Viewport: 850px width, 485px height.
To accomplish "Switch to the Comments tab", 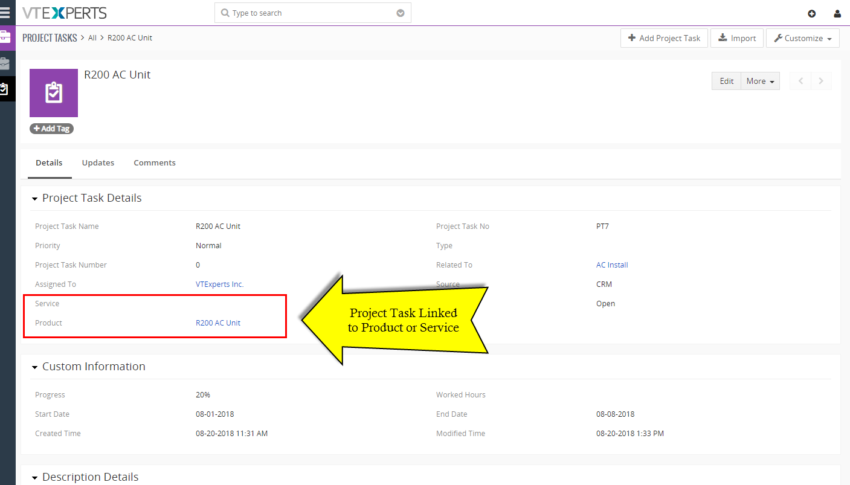I will click(154, 163).
